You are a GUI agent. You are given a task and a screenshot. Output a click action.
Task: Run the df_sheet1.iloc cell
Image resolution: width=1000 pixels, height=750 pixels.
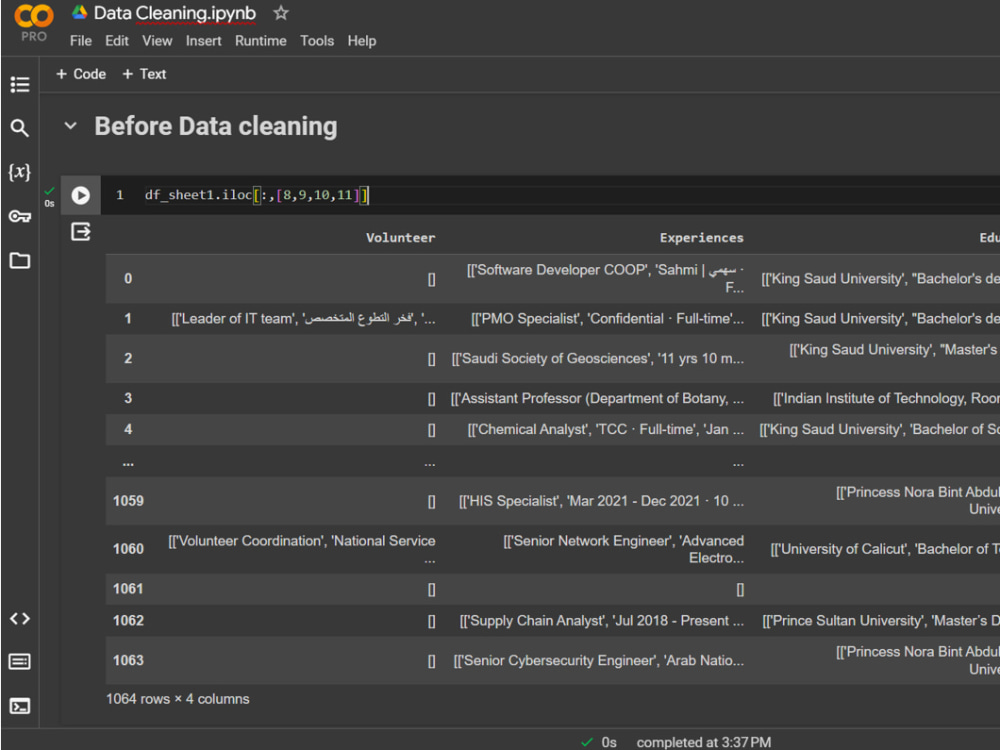[x=80, y=195]
